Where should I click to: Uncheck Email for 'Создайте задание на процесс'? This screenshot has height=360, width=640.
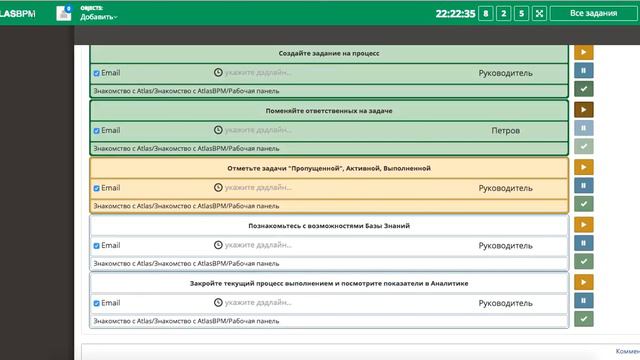96,73
